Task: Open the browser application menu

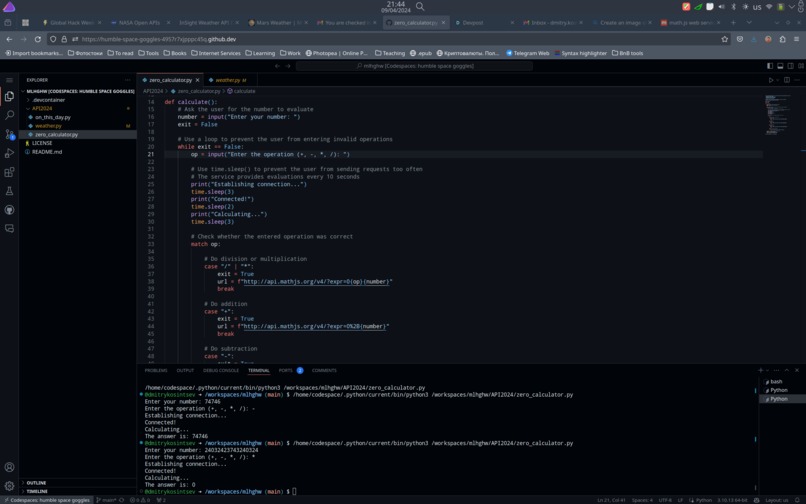Action: coord(796,39)
